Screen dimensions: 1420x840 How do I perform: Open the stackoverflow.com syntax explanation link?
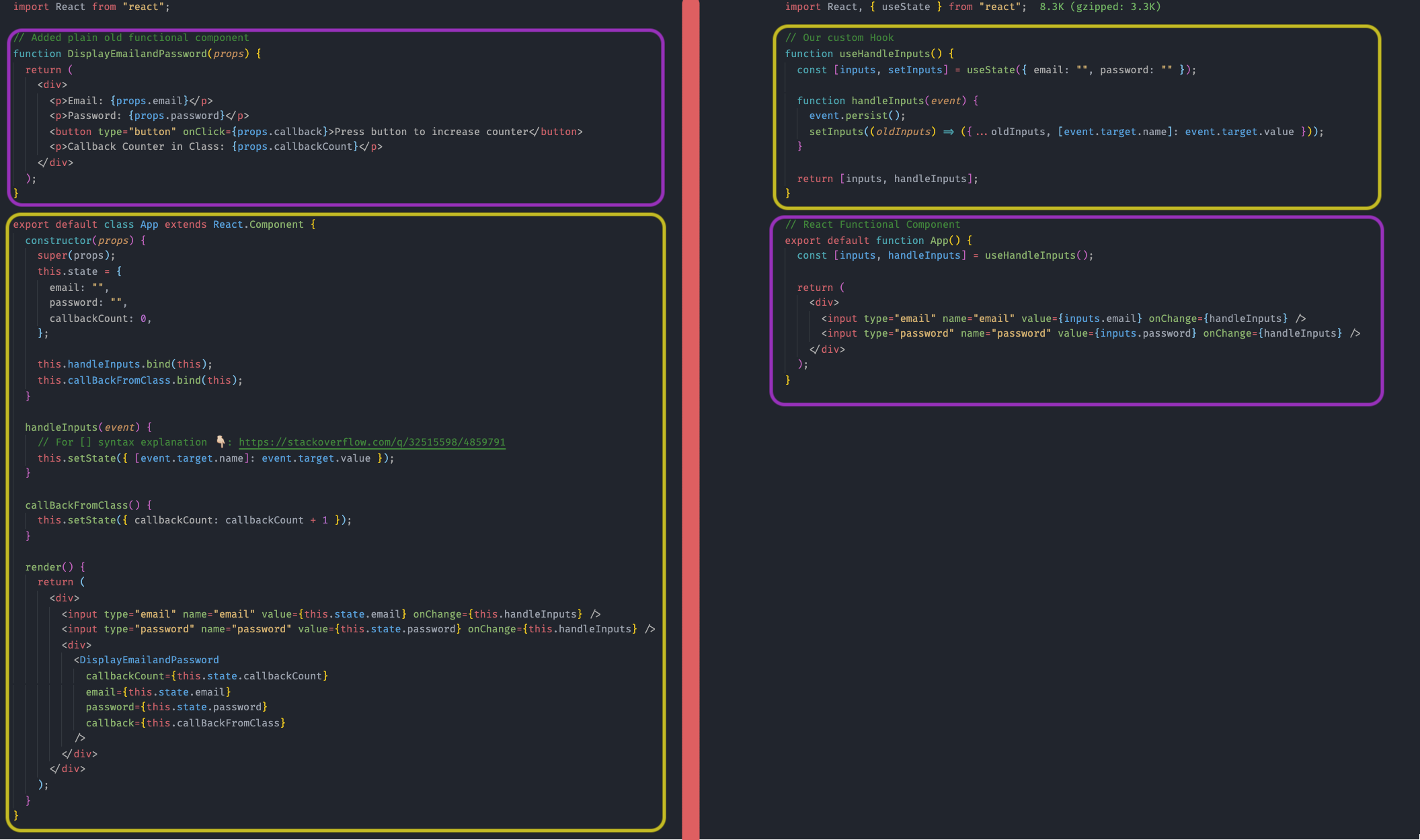372,442
